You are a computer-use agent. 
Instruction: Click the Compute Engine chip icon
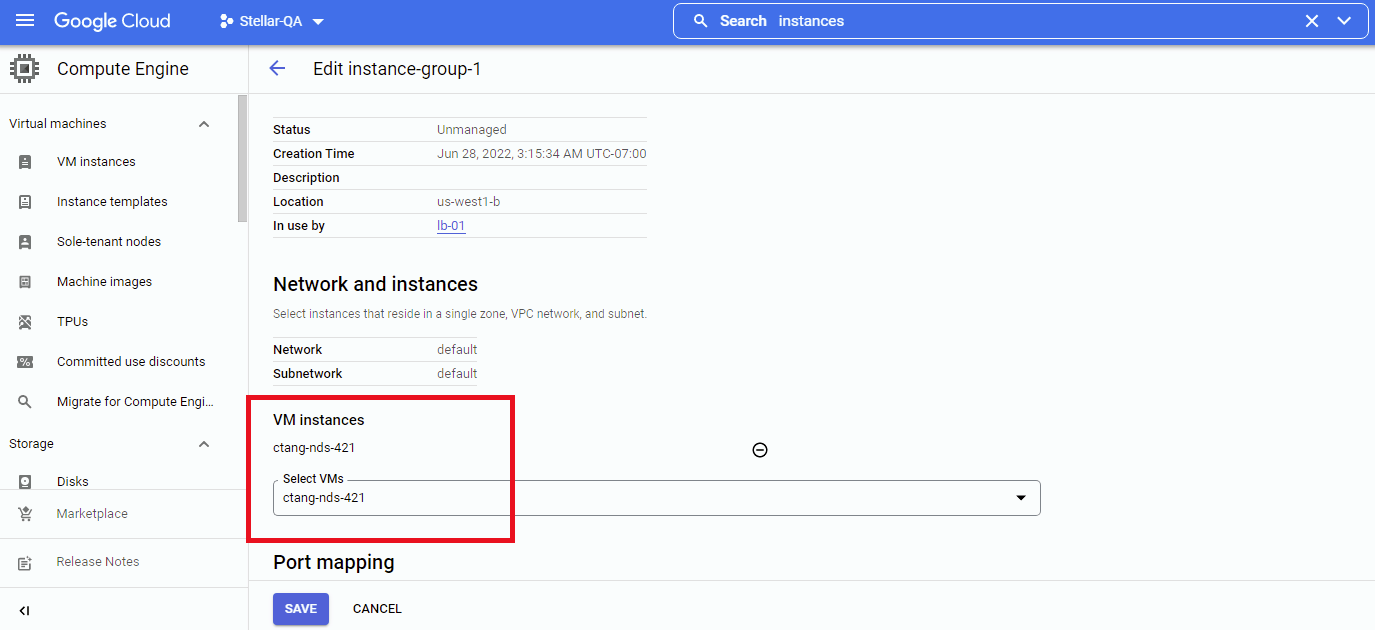(x=24, y=69)
